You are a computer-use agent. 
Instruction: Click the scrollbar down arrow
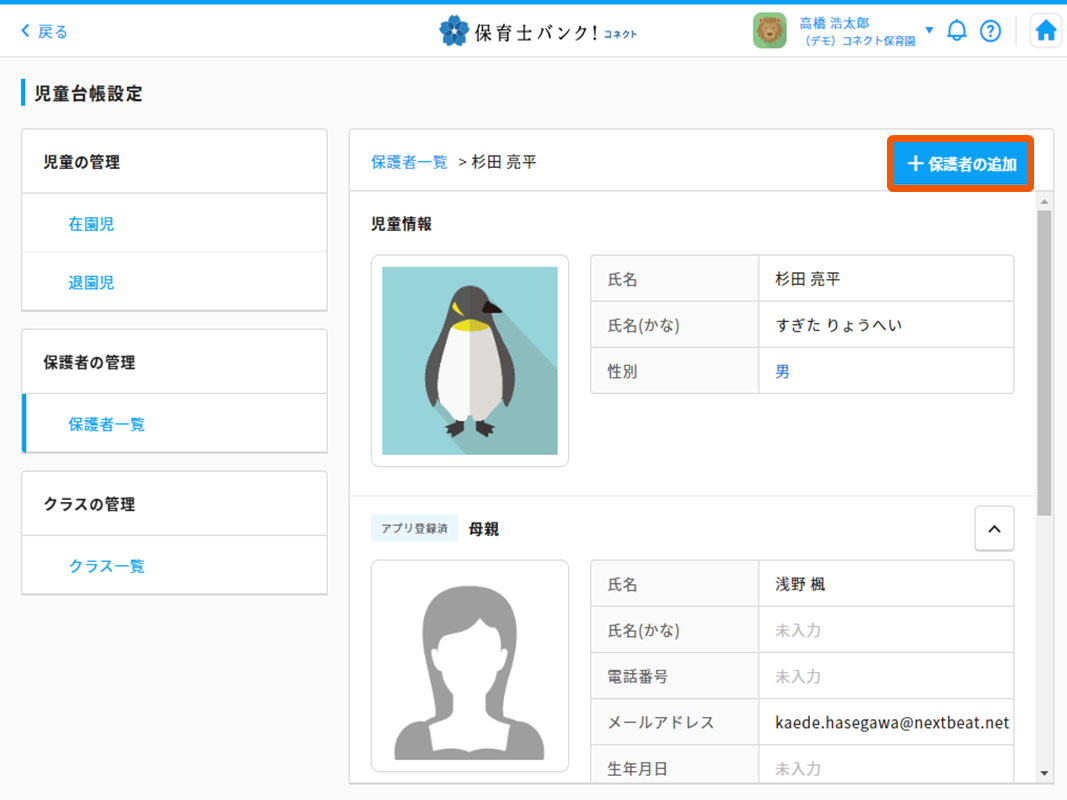click(1045, 773)
